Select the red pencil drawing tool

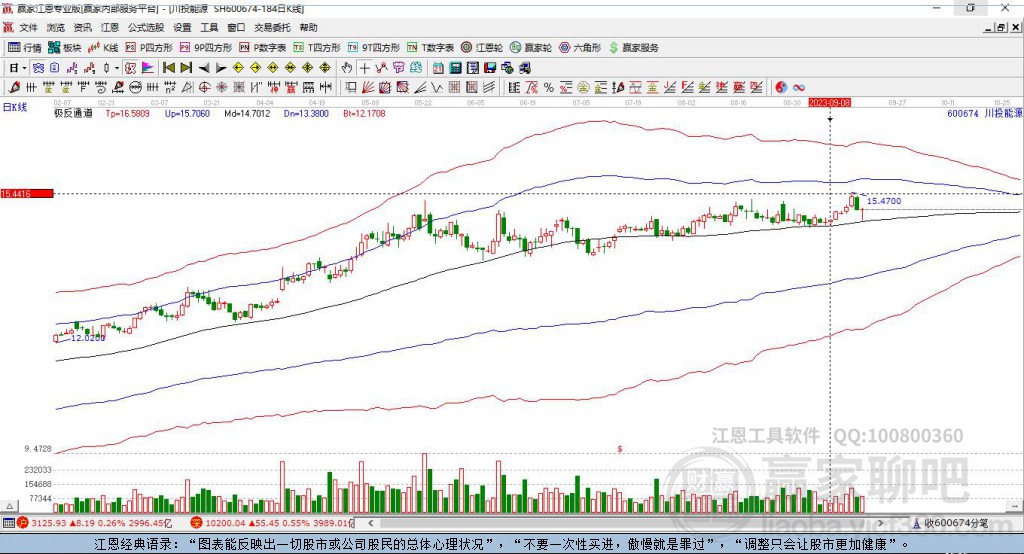point(14,88)
